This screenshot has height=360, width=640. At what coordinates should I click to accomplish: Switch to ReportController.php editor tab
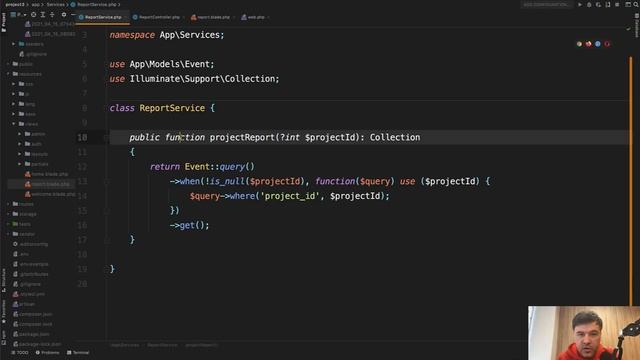pyautogui.click(x=159, y=17)
